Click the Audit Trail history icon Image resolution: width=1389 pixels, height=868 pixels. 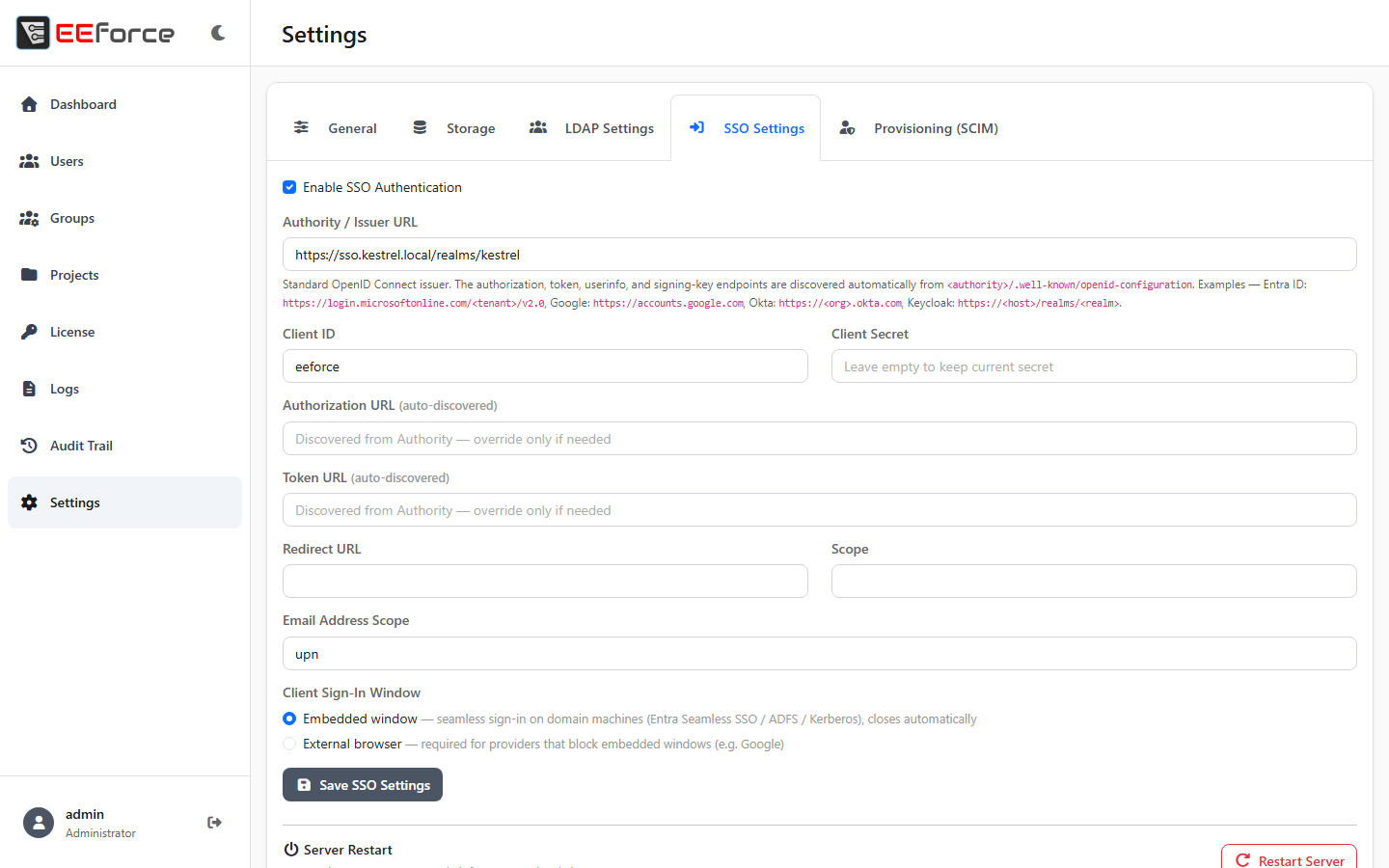(x=29, y=446)
